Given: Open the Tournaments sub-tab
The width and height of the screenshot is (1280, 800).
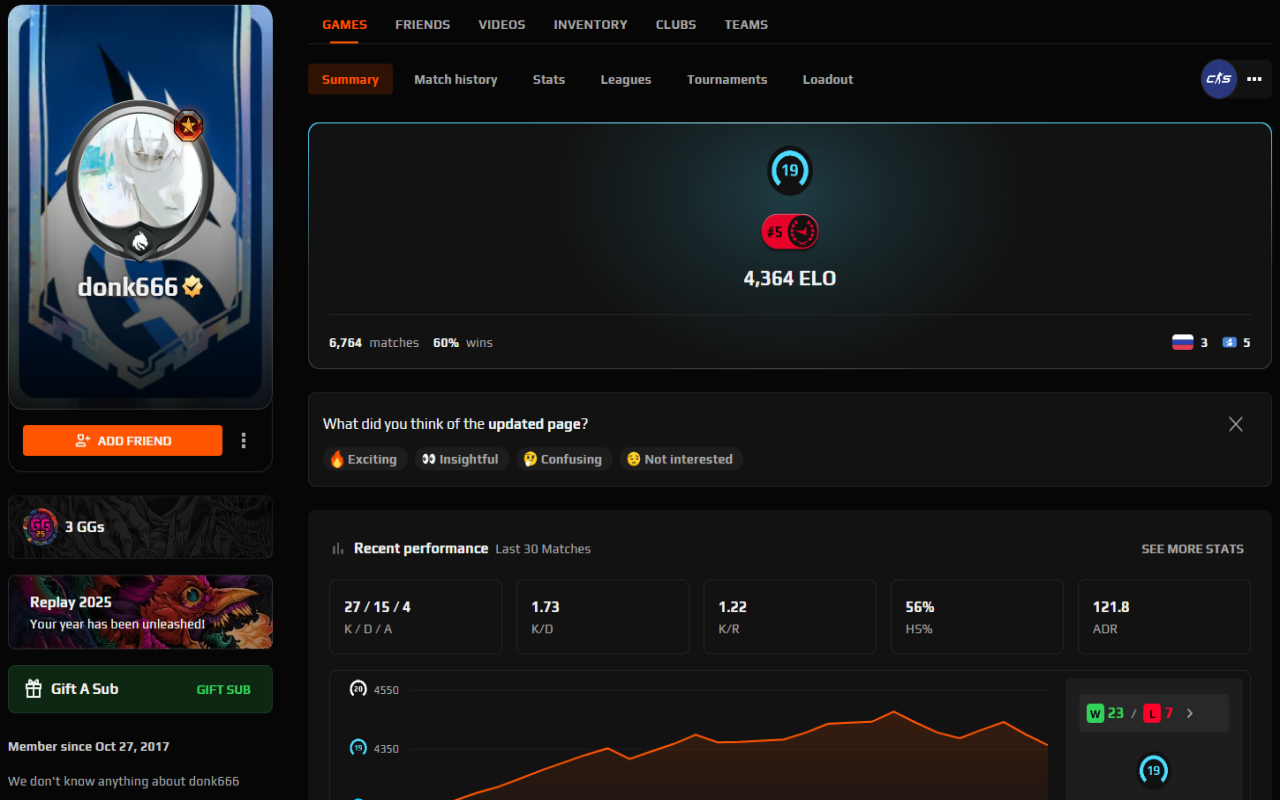Looking at the screenshot, I should (727, 79).
